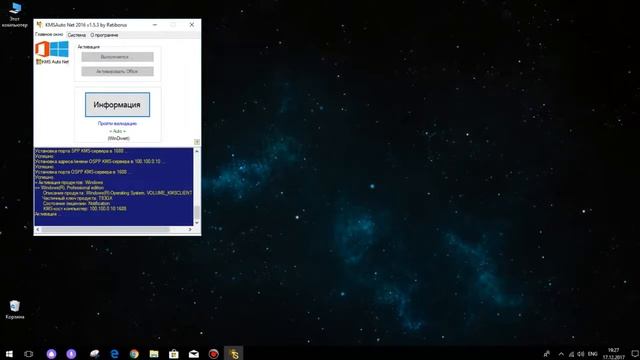Click the active KMSAuto taskbar icon
Screen dimensions: 640x360
(234, 354)
